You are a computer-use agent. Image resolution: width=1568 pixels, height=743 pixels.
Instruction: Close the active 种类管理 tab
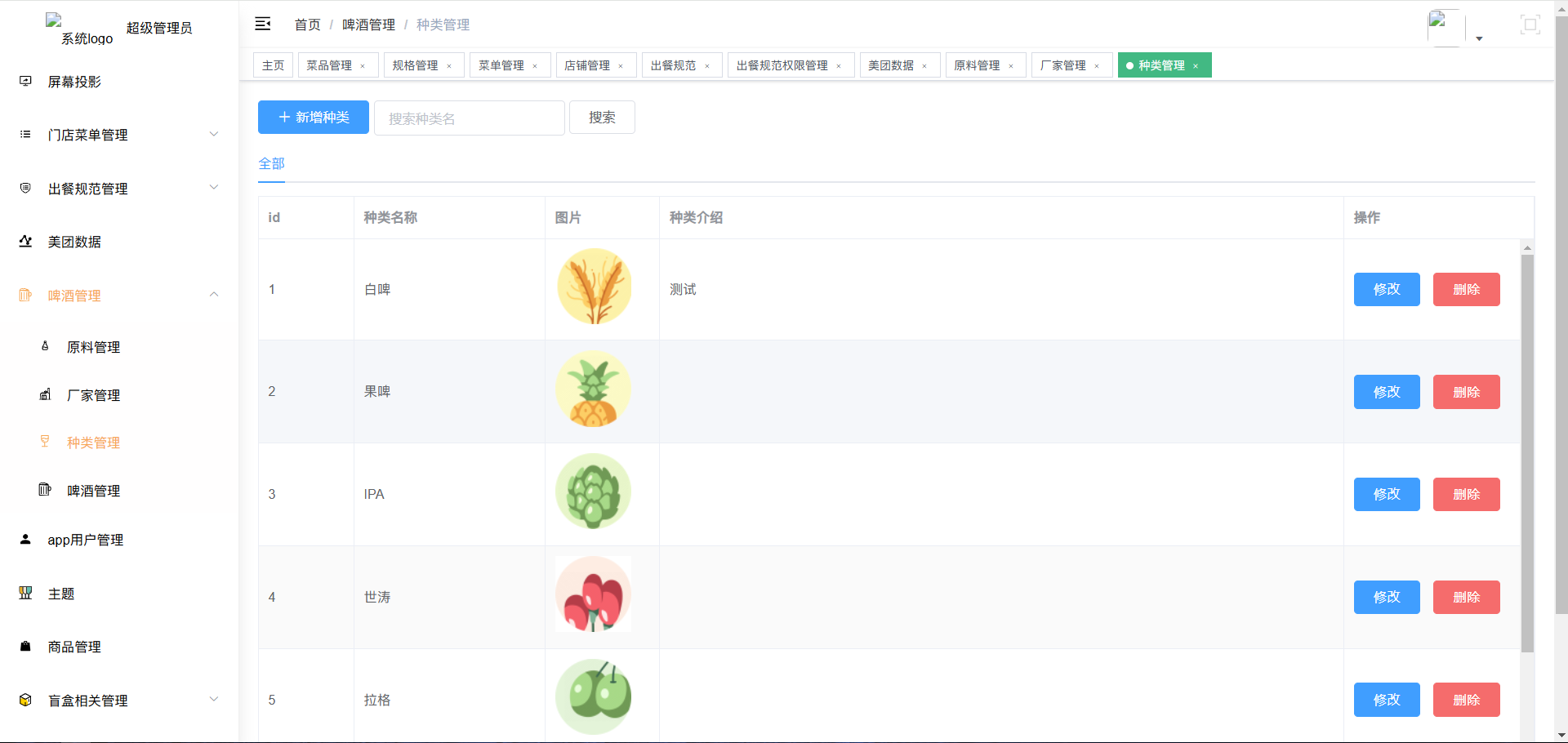pos(1196,66)
